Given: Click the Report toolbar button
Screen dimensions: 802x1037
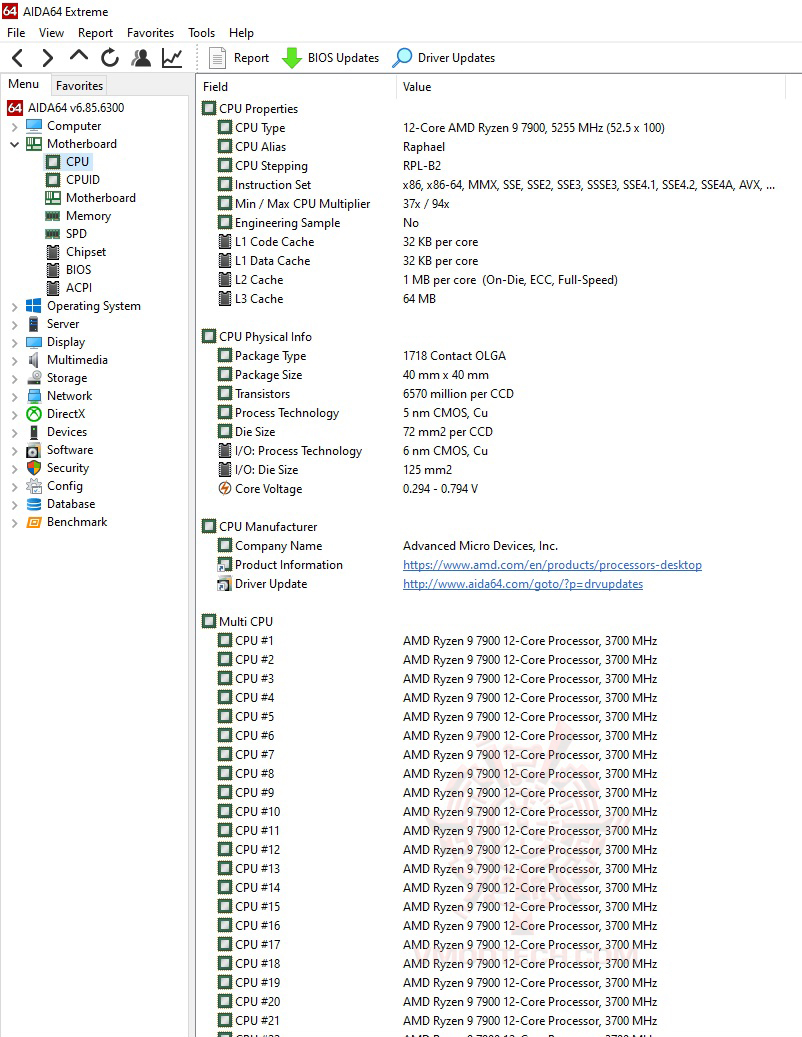Looking at the screenshot, I should tap(239, 58).
